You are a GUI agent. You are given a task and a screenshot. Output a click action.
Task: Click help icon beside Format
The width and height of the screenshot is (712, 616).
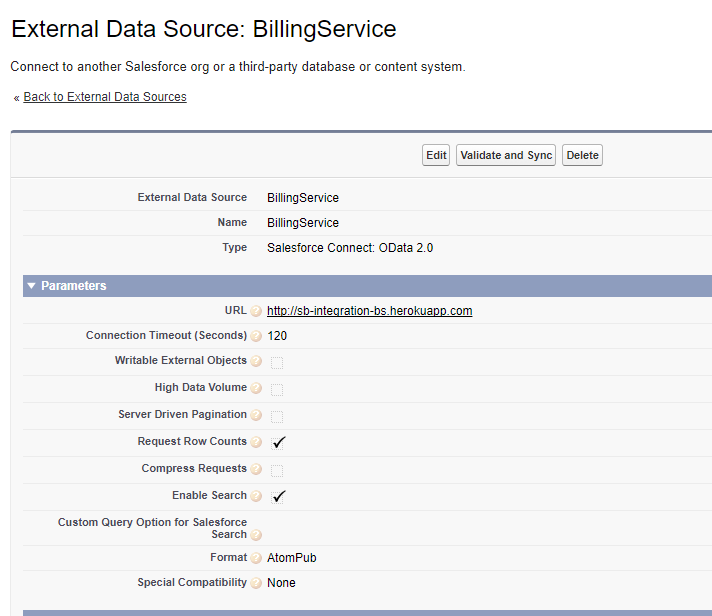click(256, 558)
